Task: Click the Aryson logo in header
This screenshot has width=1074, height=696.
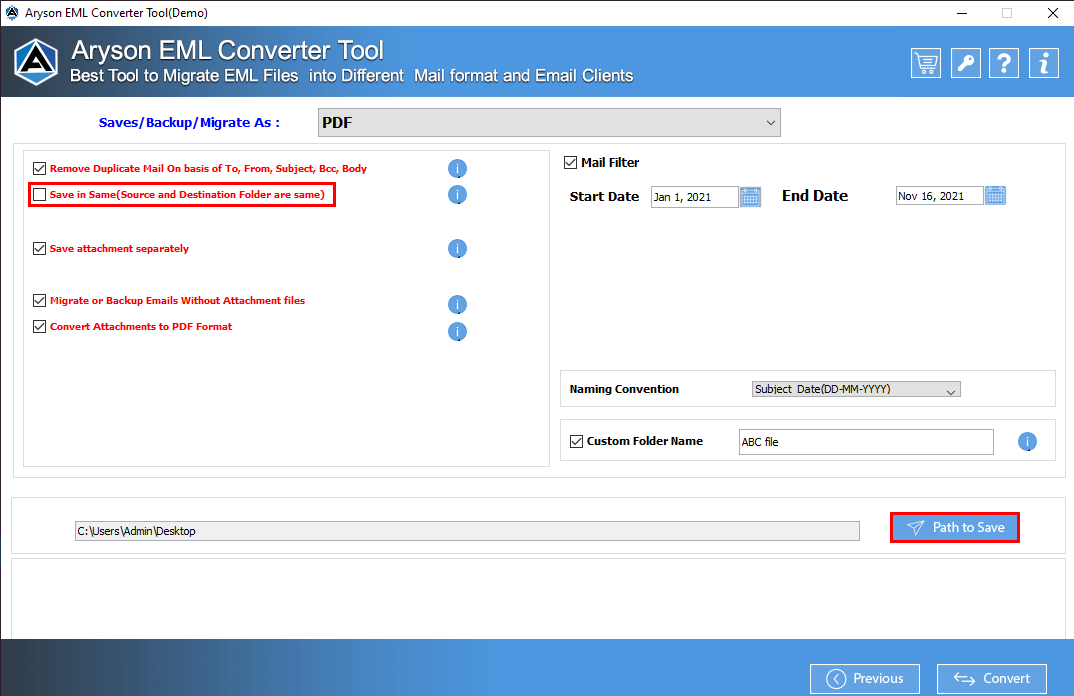Action: click(36, 62)
